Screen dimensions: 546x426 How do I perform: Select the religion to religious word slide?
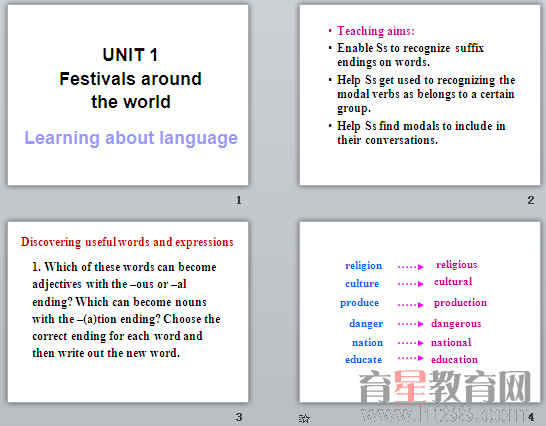pos(420,312)
